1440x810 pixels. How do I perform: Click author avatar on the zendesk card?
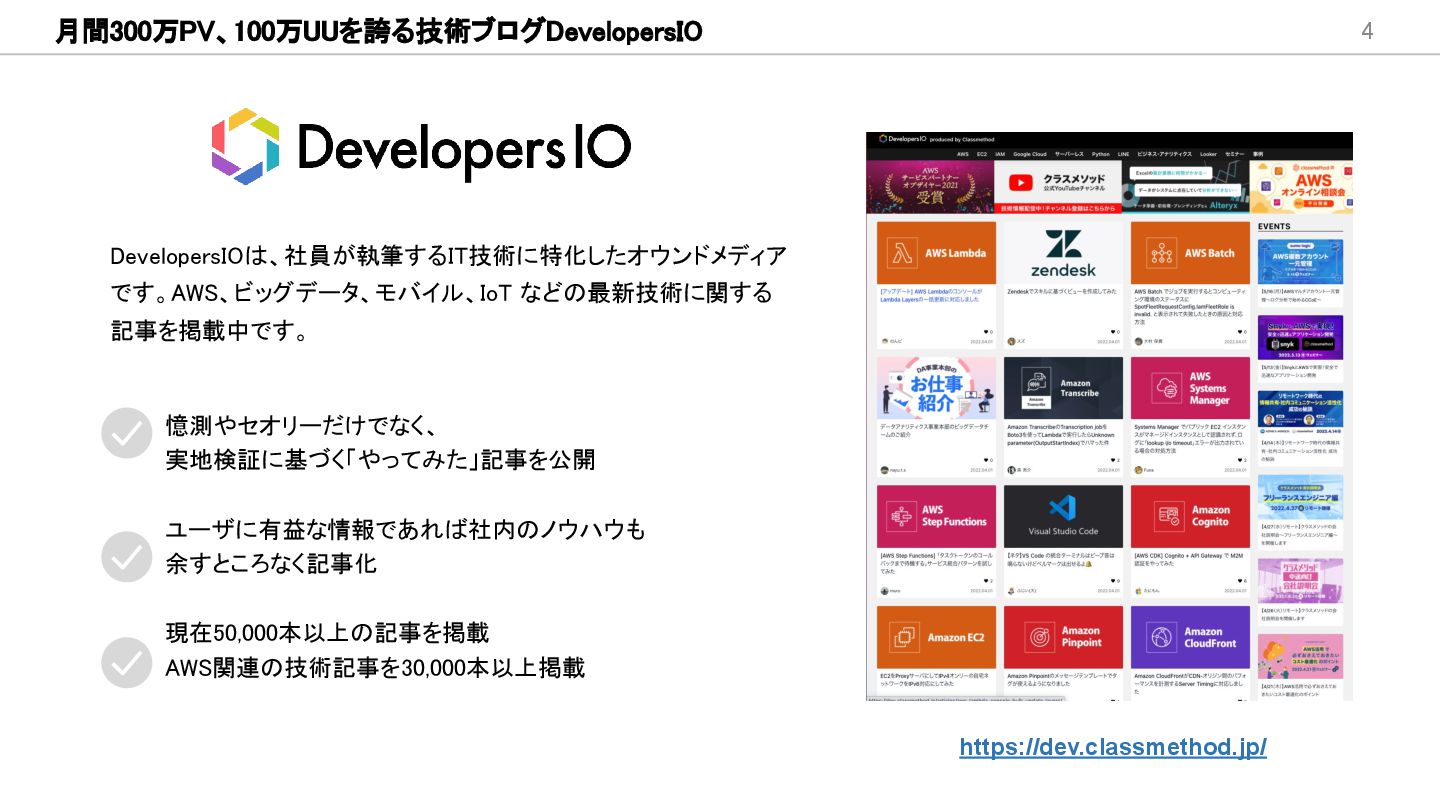(x=1011, y=341)
